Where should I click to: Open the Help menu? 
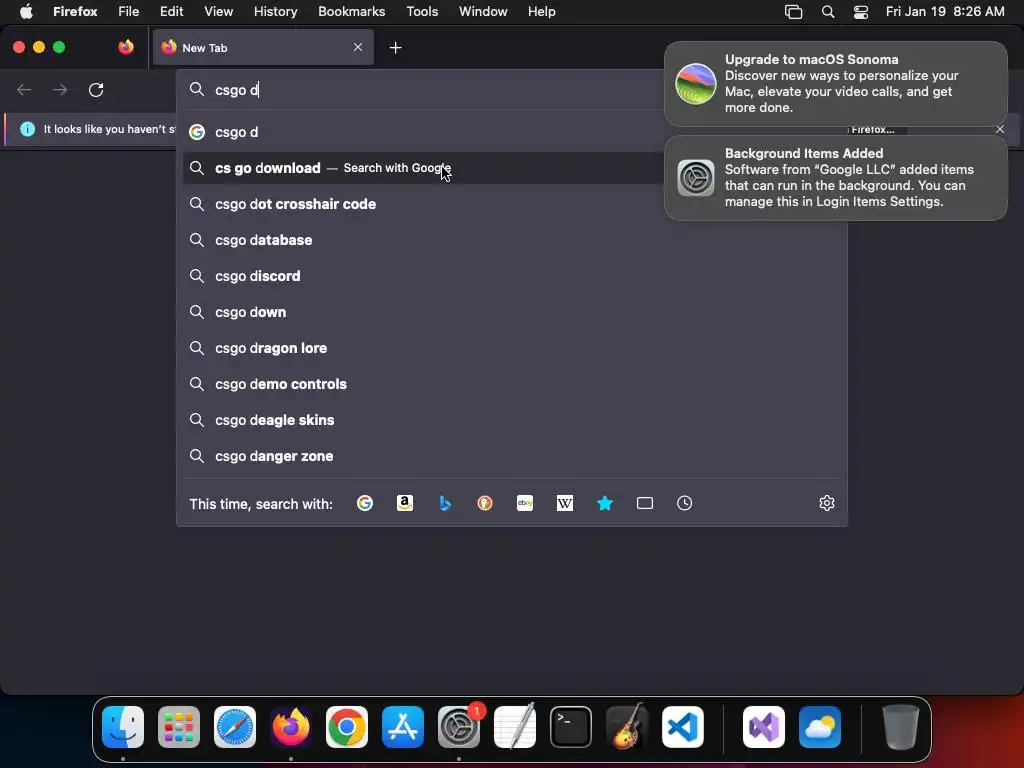pos(541,11)
